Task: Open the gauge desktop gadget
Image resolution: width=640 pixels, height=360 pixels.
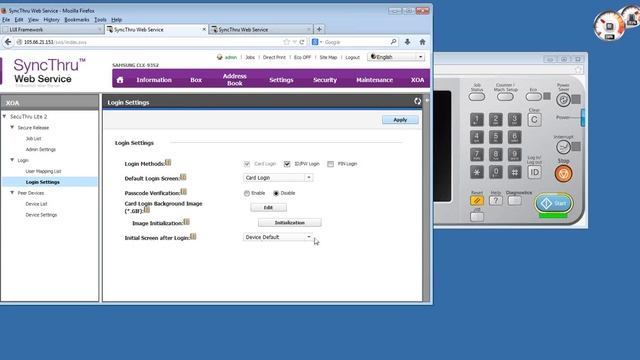Action: click(x=609, y=26)
